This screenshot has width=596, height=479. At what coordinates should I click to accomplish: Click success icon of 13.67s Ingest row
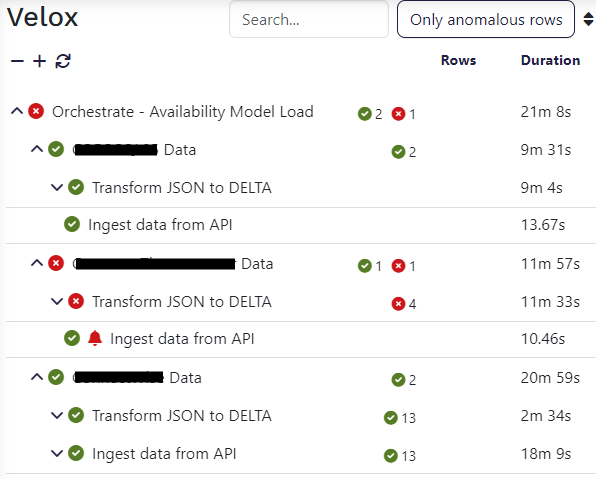click(x=72, y=224)
